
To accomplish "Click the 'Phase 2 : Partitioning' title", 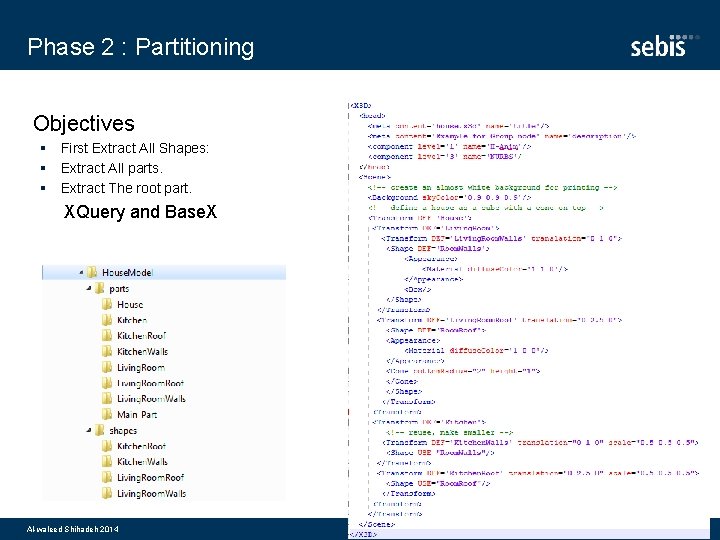I will click(141, 47).
